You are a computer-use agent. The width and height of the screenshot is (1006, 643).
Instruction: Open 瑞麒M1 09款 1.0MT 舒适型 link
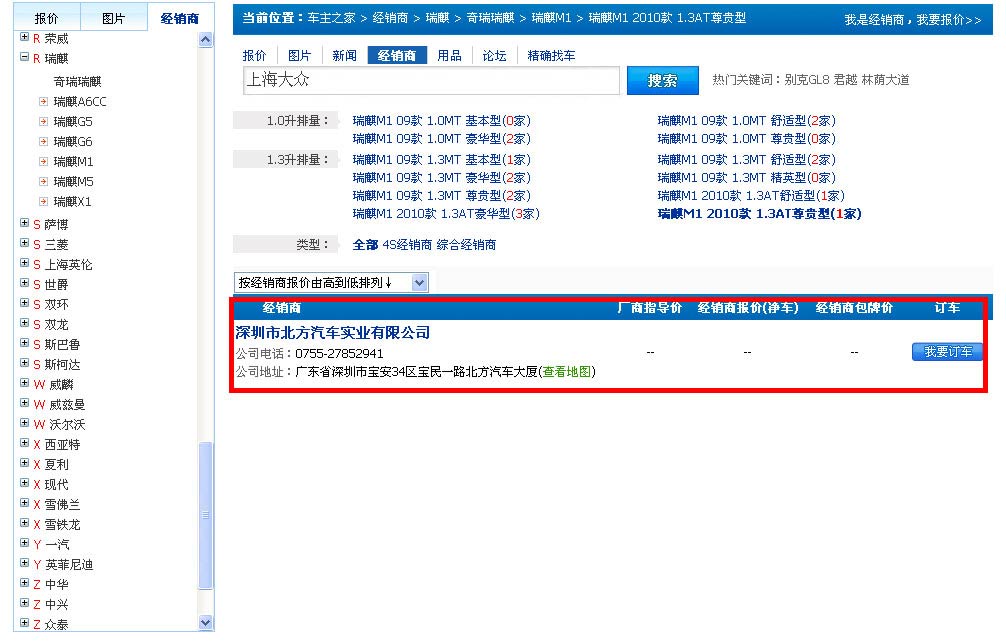click(x=747, y=121)
